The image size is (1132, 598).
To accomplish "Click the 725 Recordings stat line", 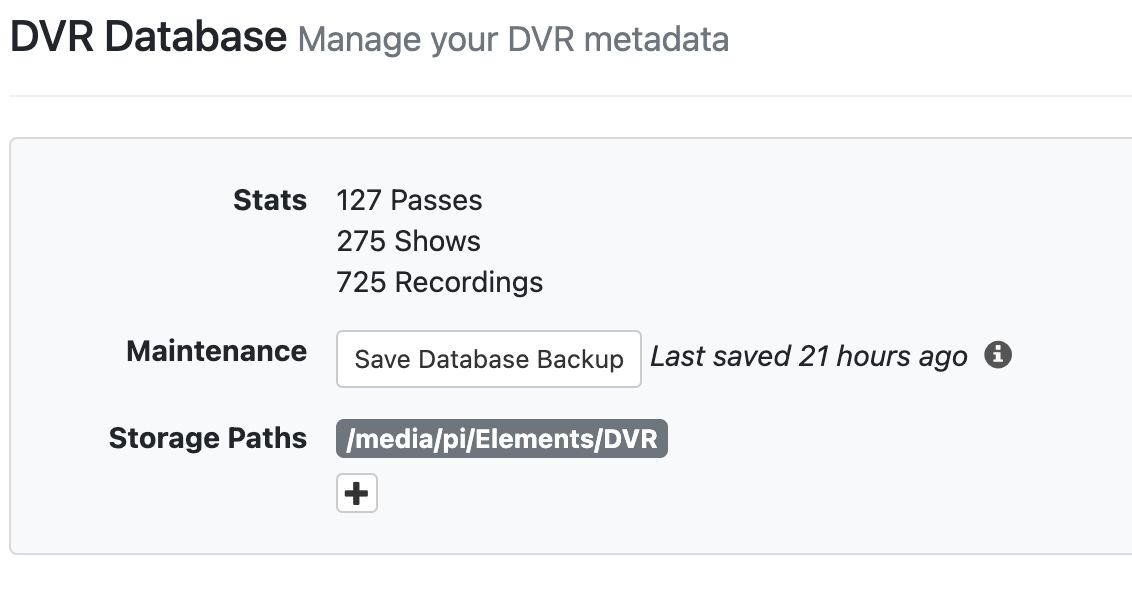I will (x=439, y=282).
